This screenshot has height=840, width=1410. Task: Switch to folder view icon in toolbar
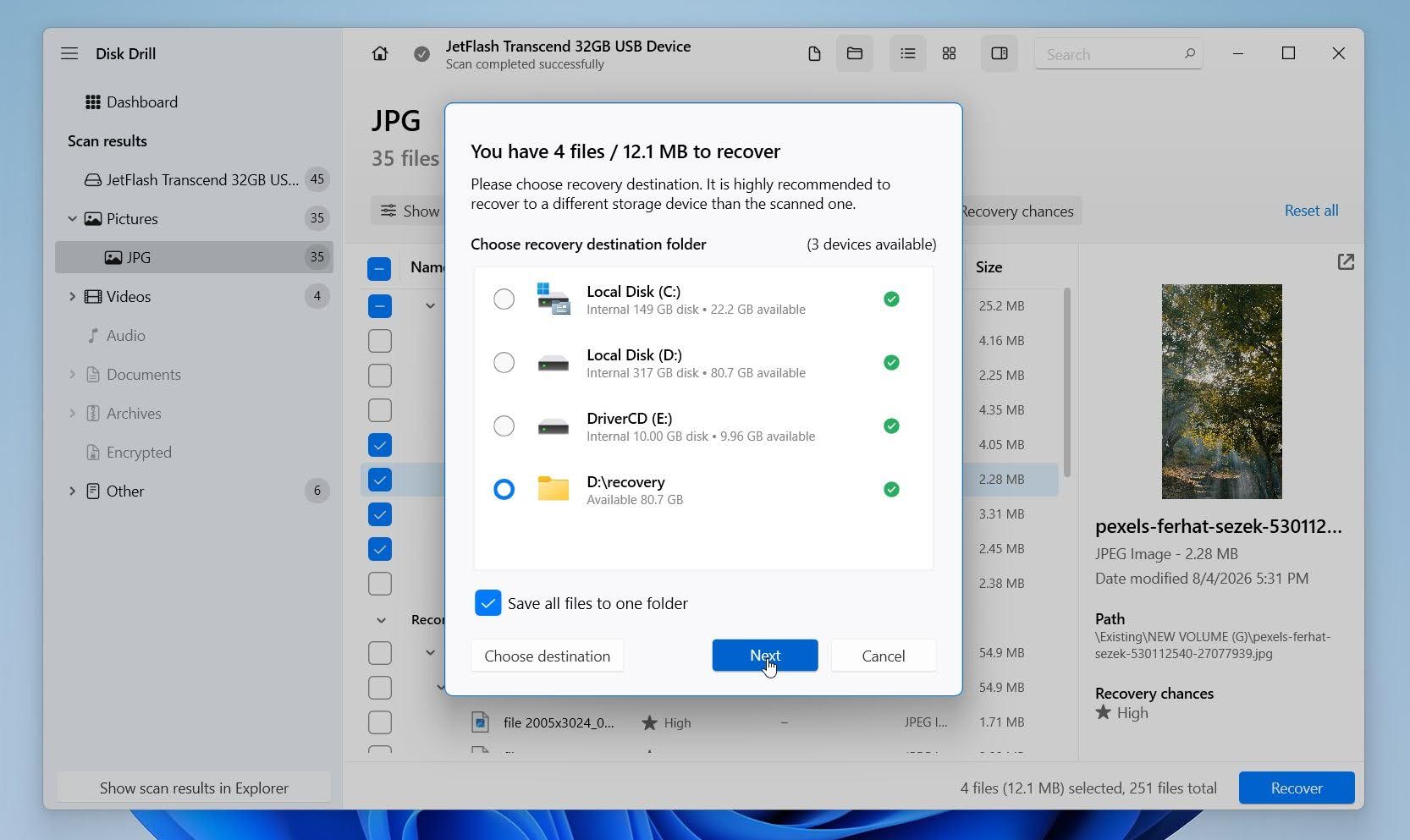(x=855, y=53)
